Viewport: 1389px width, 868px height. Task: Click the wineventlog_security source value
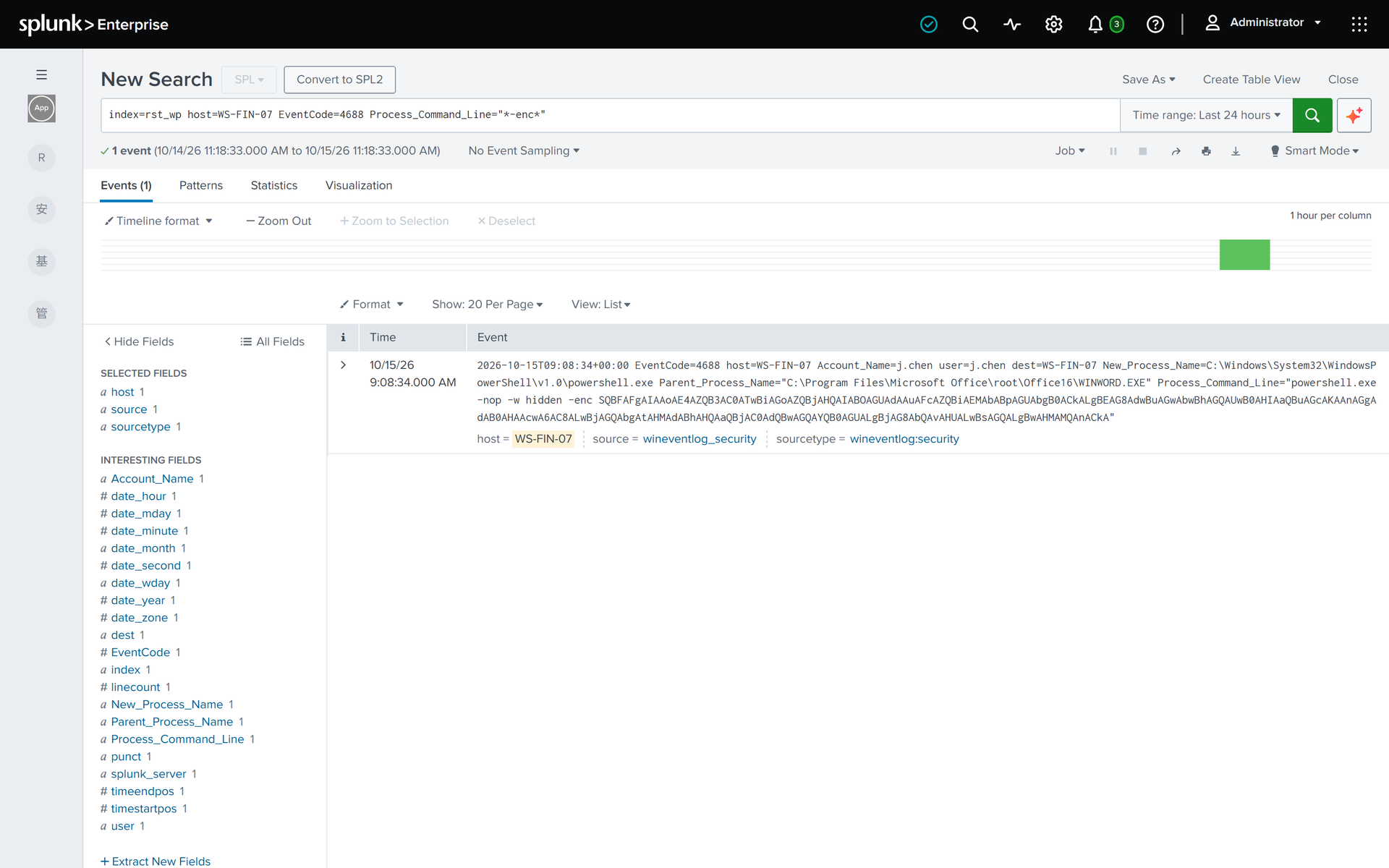(x=699, y=439)
